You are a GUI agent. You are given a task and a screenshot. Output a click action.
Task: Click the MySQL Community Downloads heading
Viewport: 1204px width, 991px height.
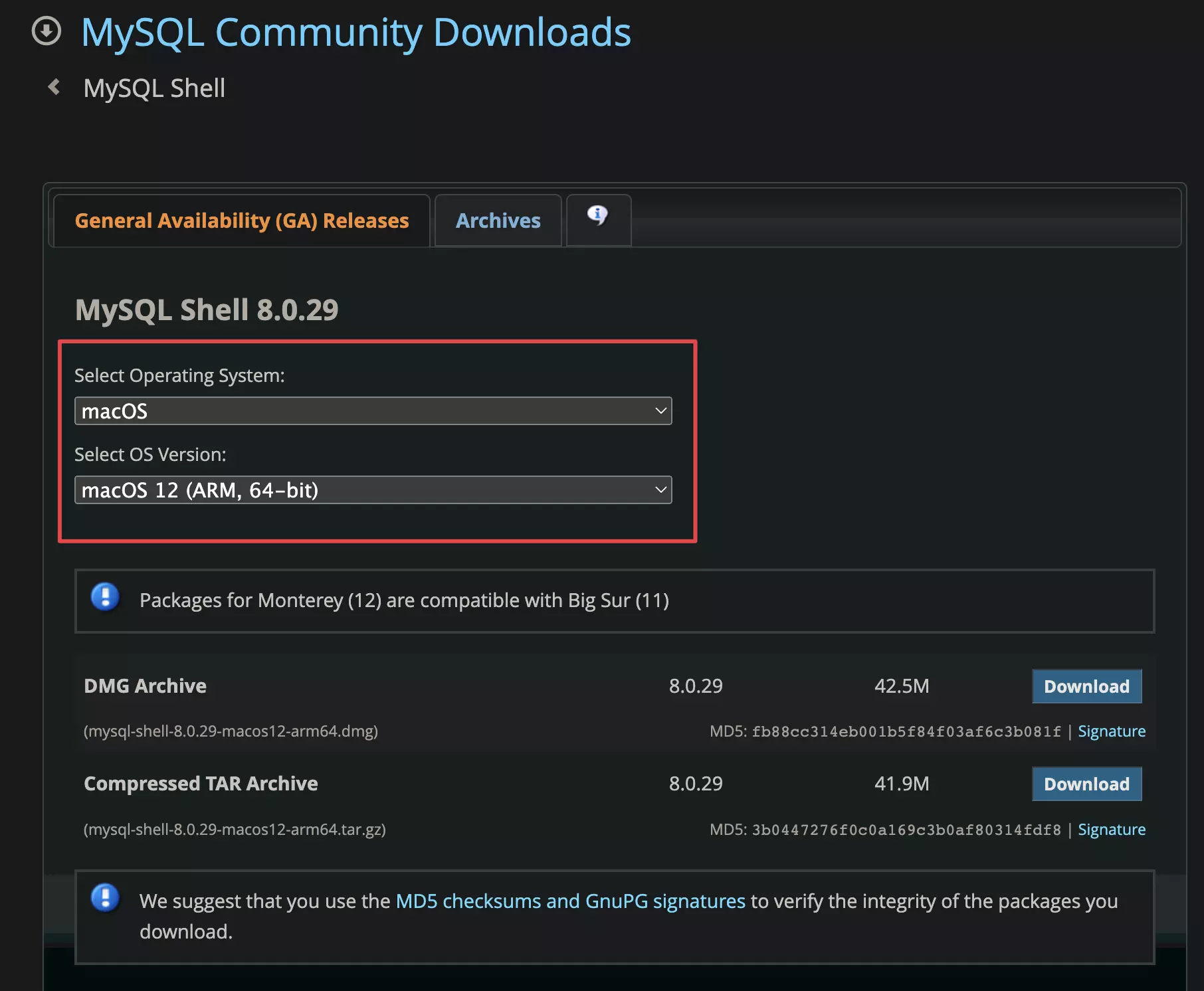(x=356, y=32)
